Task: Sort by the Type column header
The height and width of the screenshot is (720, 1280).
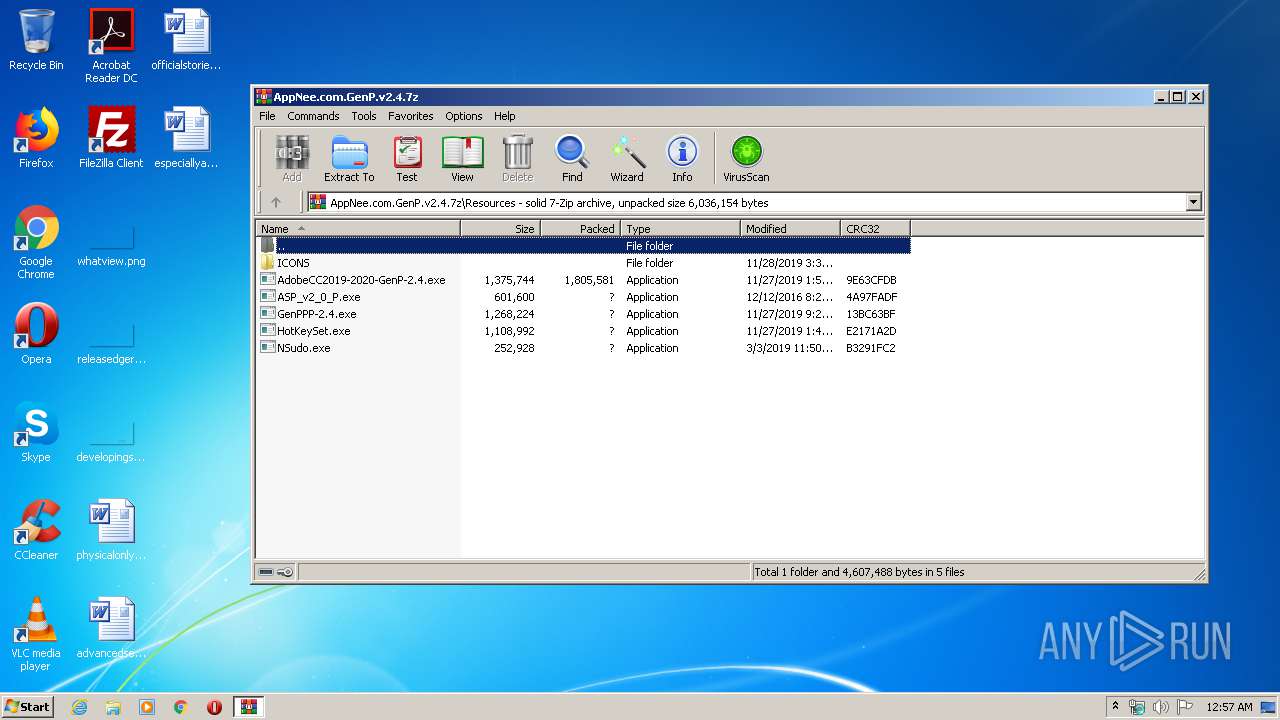Action: 680,229
